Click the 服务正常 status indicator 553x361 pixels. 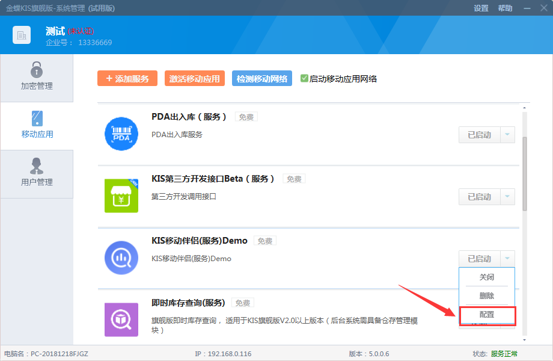[504, 354]
